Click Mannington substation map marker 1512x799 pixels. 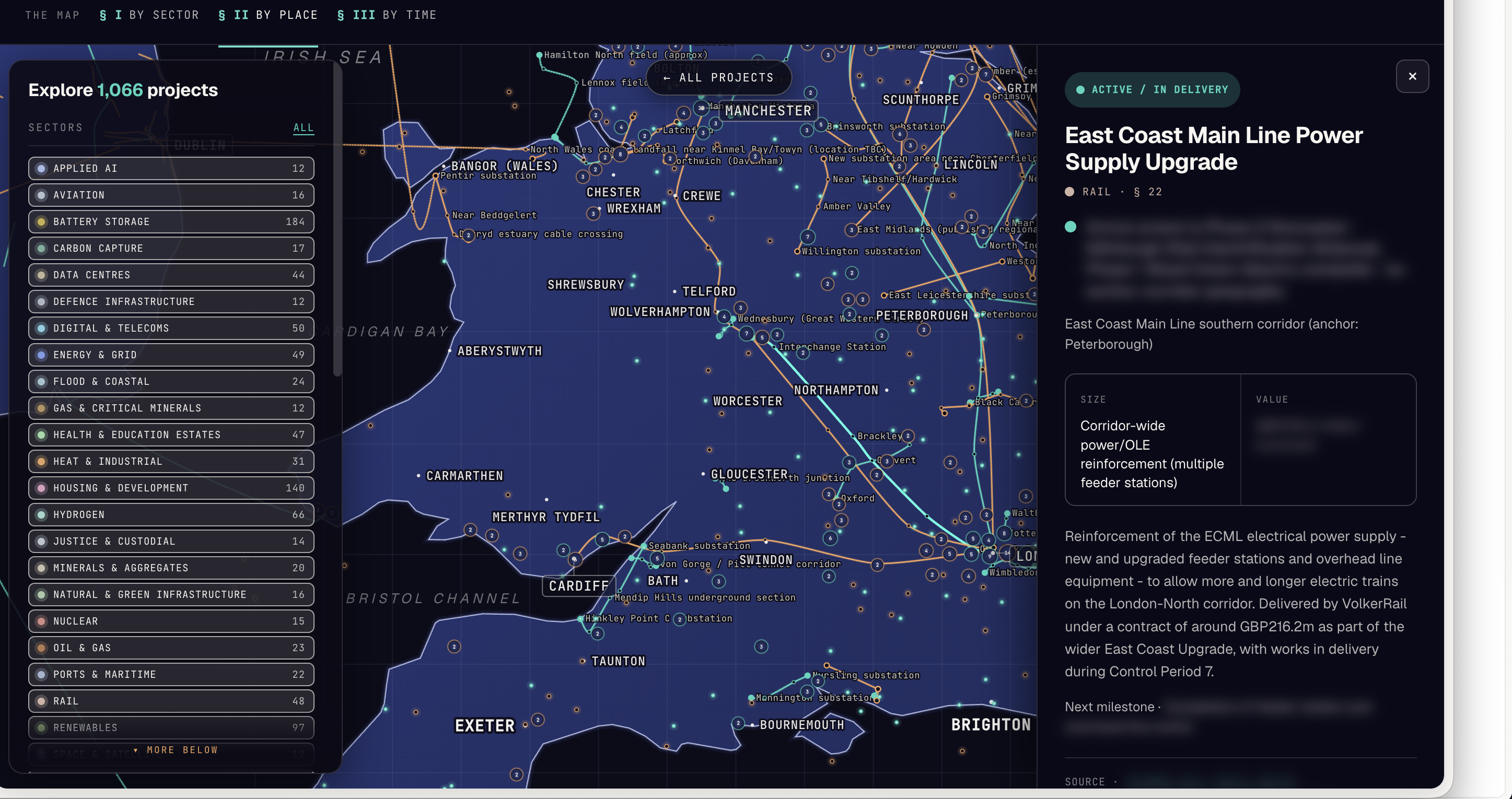tap(751, 698)
